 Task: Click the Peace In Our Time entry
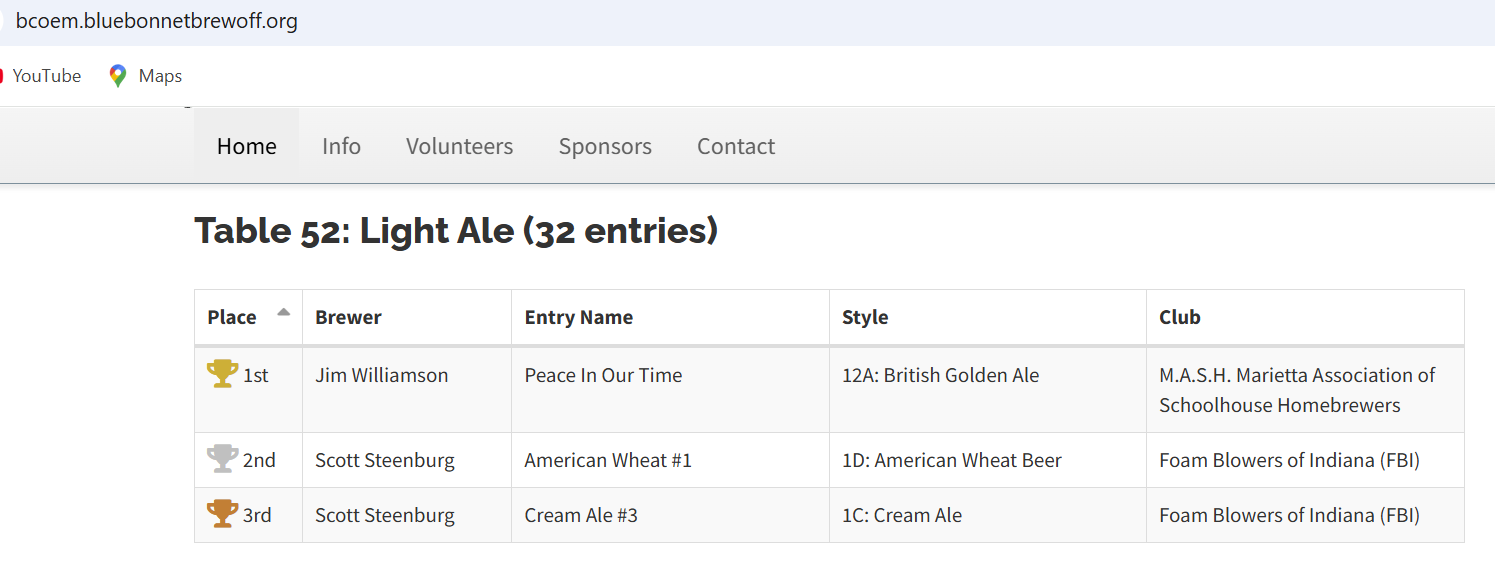click(x=603, y=375)
